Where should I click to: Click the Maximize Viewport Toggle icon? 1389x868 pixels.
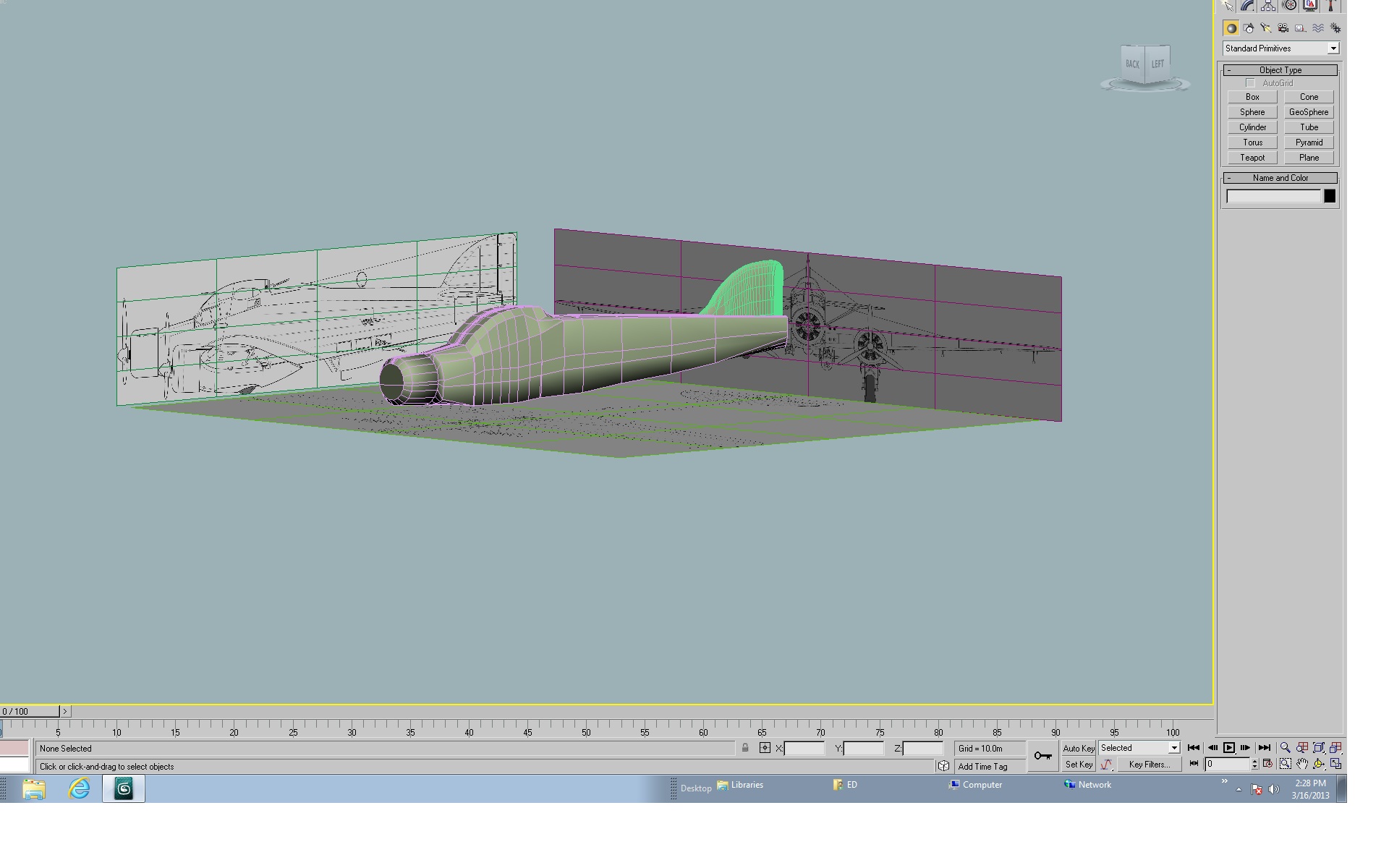click(x=1336, y=764)
